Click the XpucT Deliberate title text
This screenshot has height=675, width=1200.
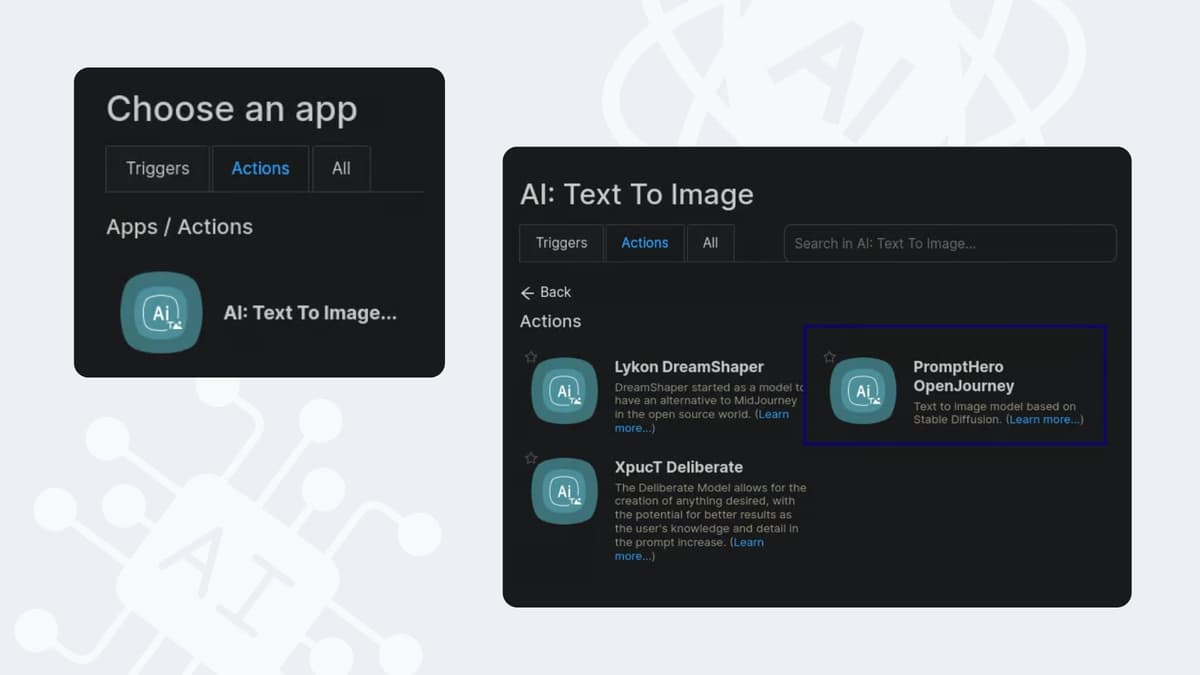tap(678, 467)
